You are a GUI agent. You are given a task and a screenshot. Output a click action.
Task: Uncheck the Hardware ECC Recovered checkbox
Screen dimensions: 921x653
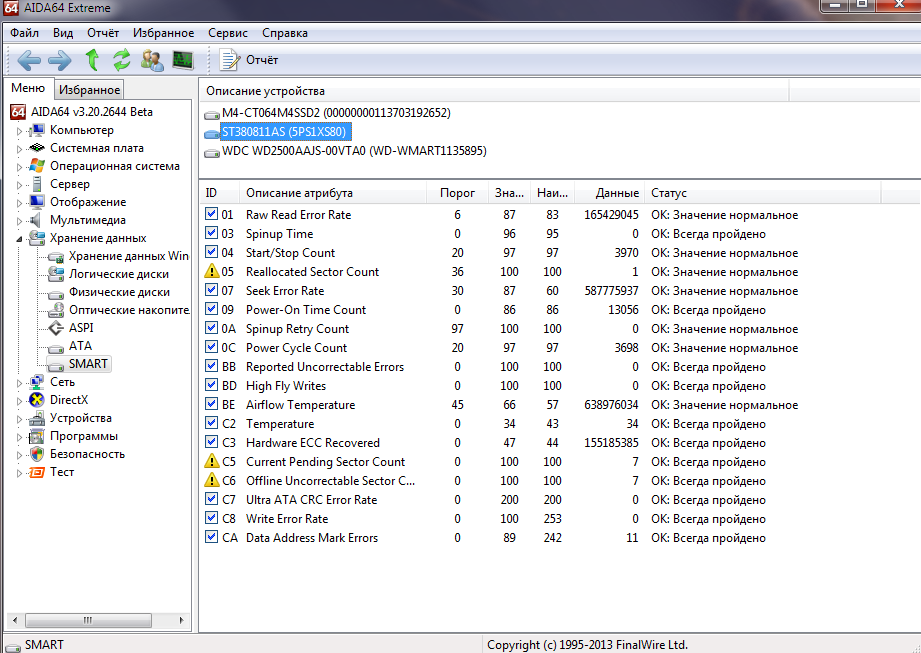[x=211, y=442]
